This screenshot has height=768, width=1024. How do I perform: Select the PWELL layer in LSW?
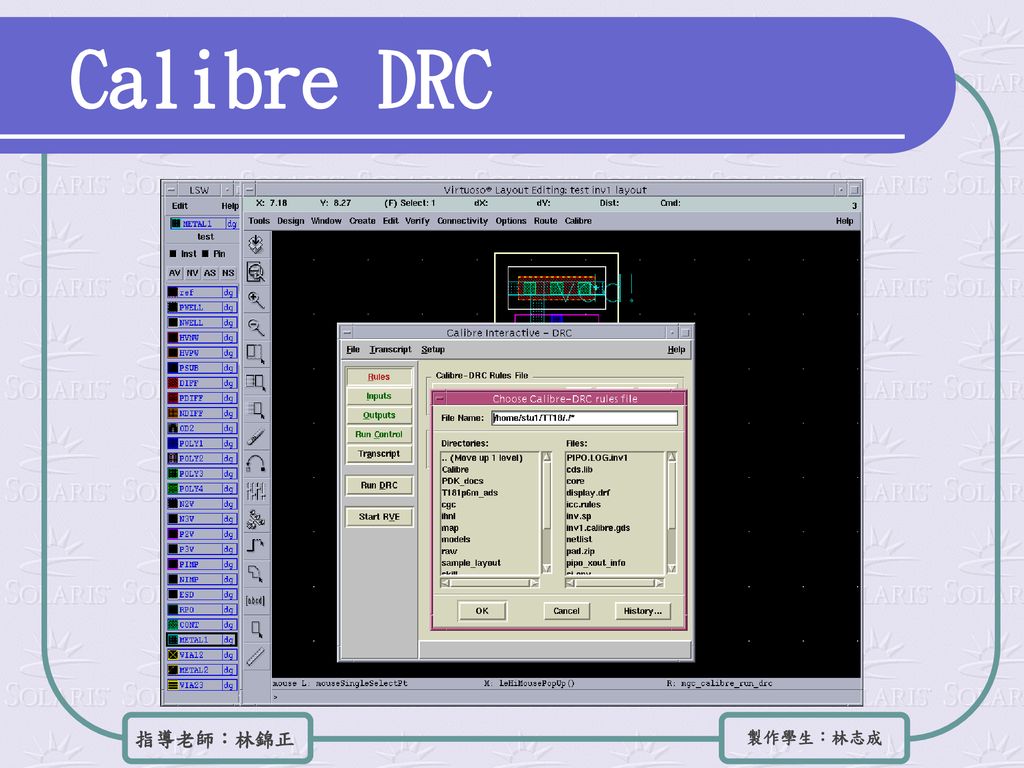[x=202, y=308]
